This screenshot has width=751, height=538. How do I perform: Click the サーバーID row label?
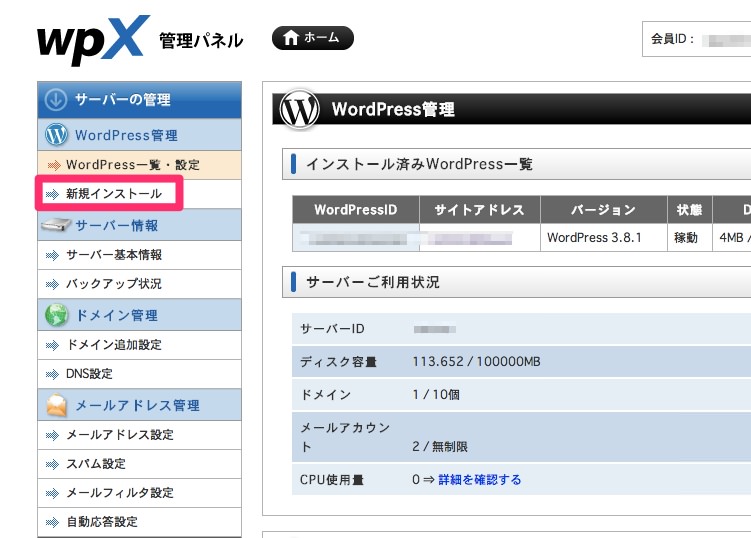pos(332,329)
